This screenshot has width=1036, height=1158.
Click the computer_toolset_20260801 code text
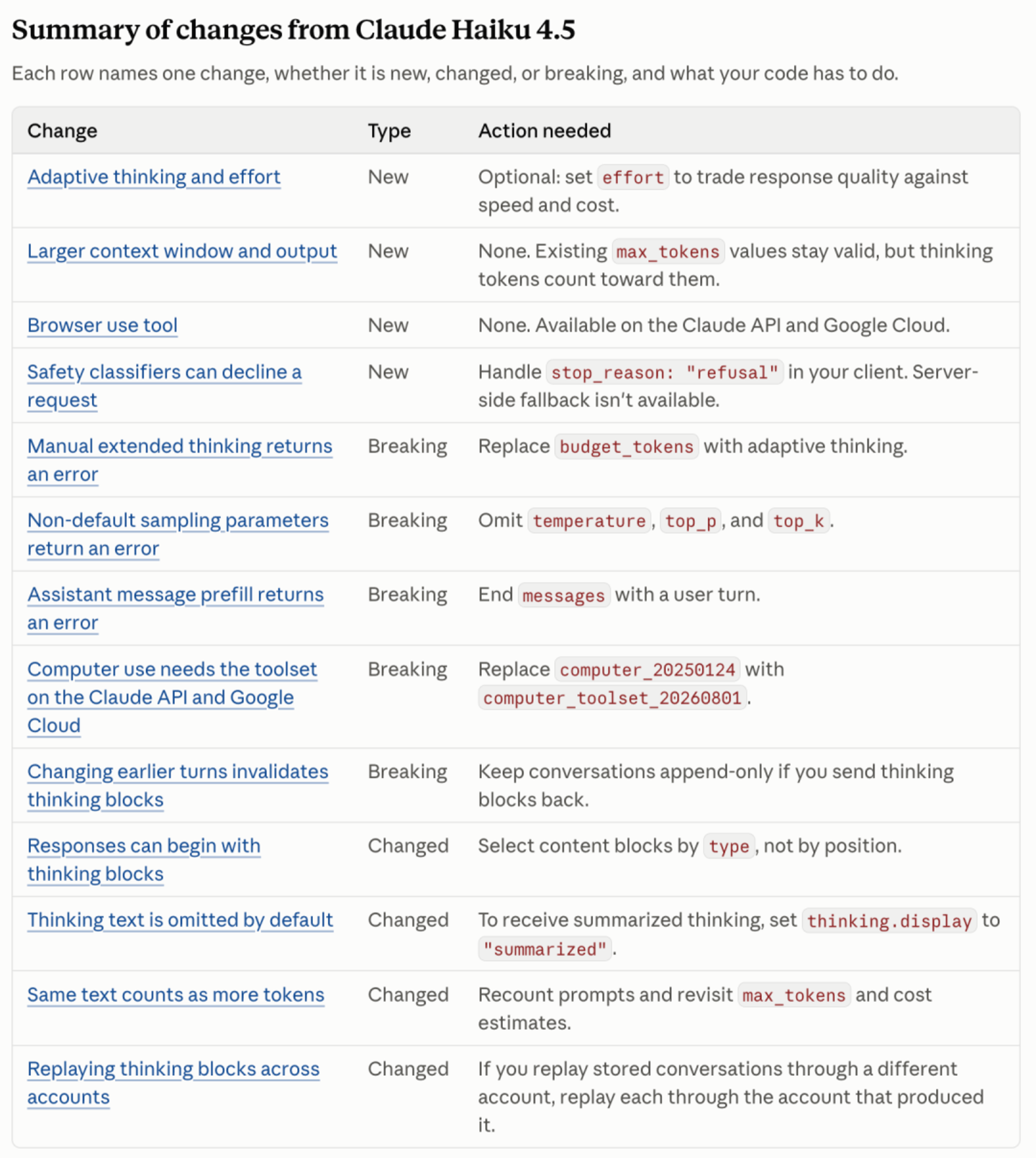612,698
